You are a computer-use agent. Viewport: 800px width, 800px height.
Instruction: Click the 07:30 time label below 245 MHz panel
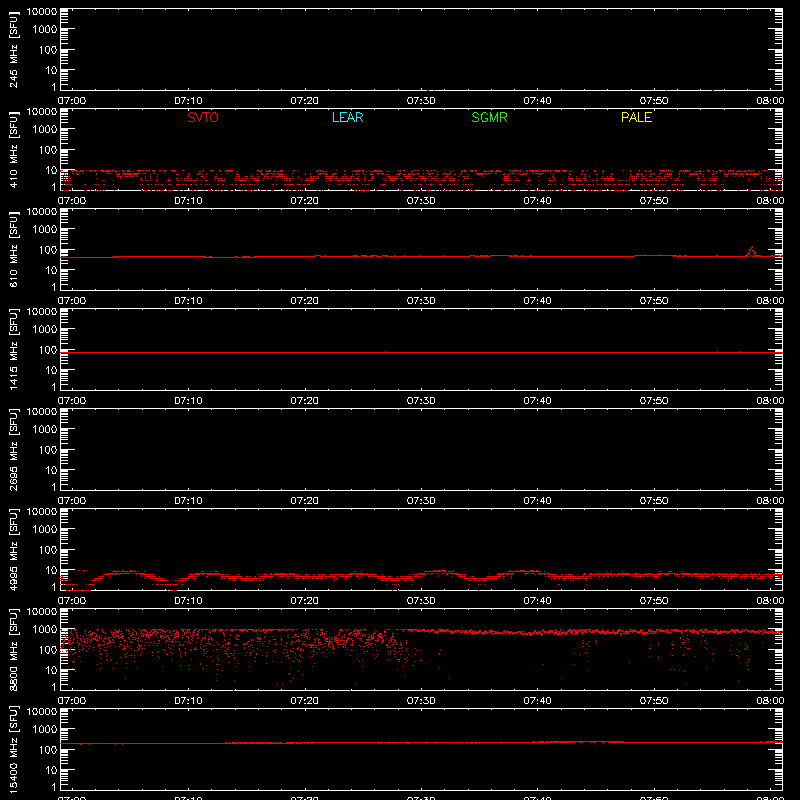[421, 101]
